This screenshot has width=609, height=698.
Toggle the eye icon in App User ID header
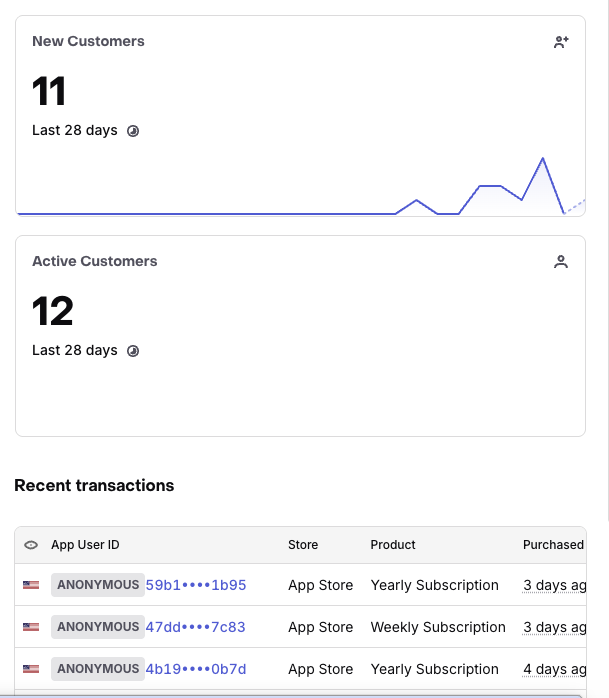coord(31,545)
